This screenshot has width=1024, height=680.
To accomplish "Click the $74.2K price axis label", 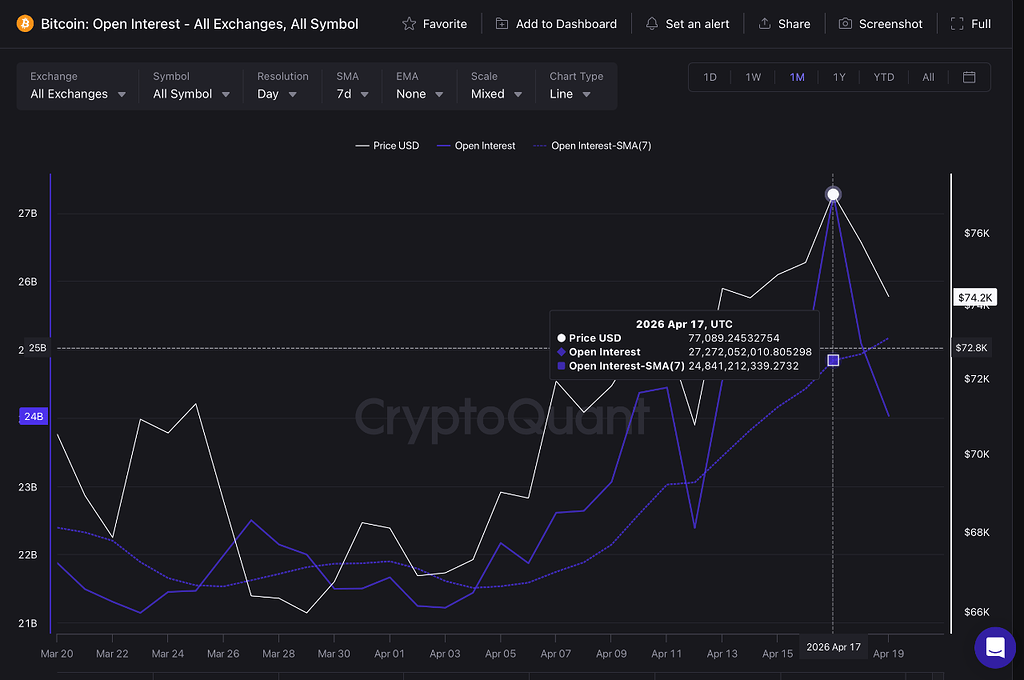I will (975, 298).
